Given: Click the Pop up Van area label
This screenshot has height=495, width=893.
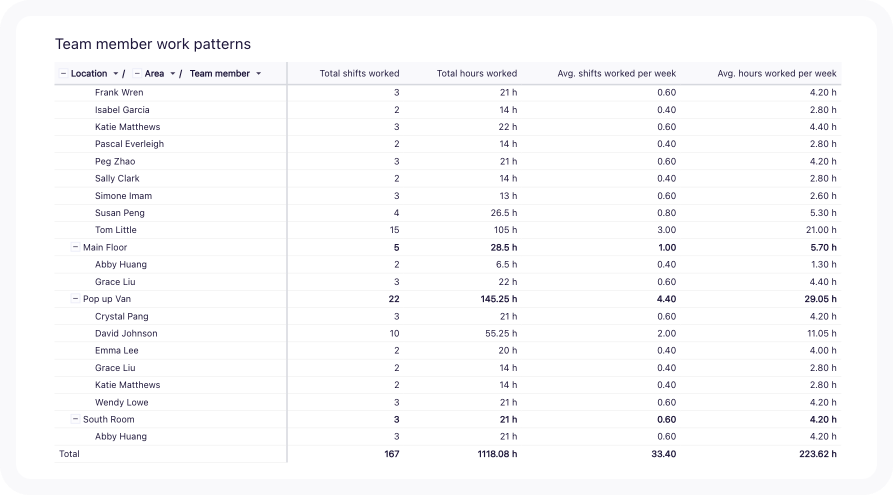Looking at the screenshot, I should [x=107, y=298].
